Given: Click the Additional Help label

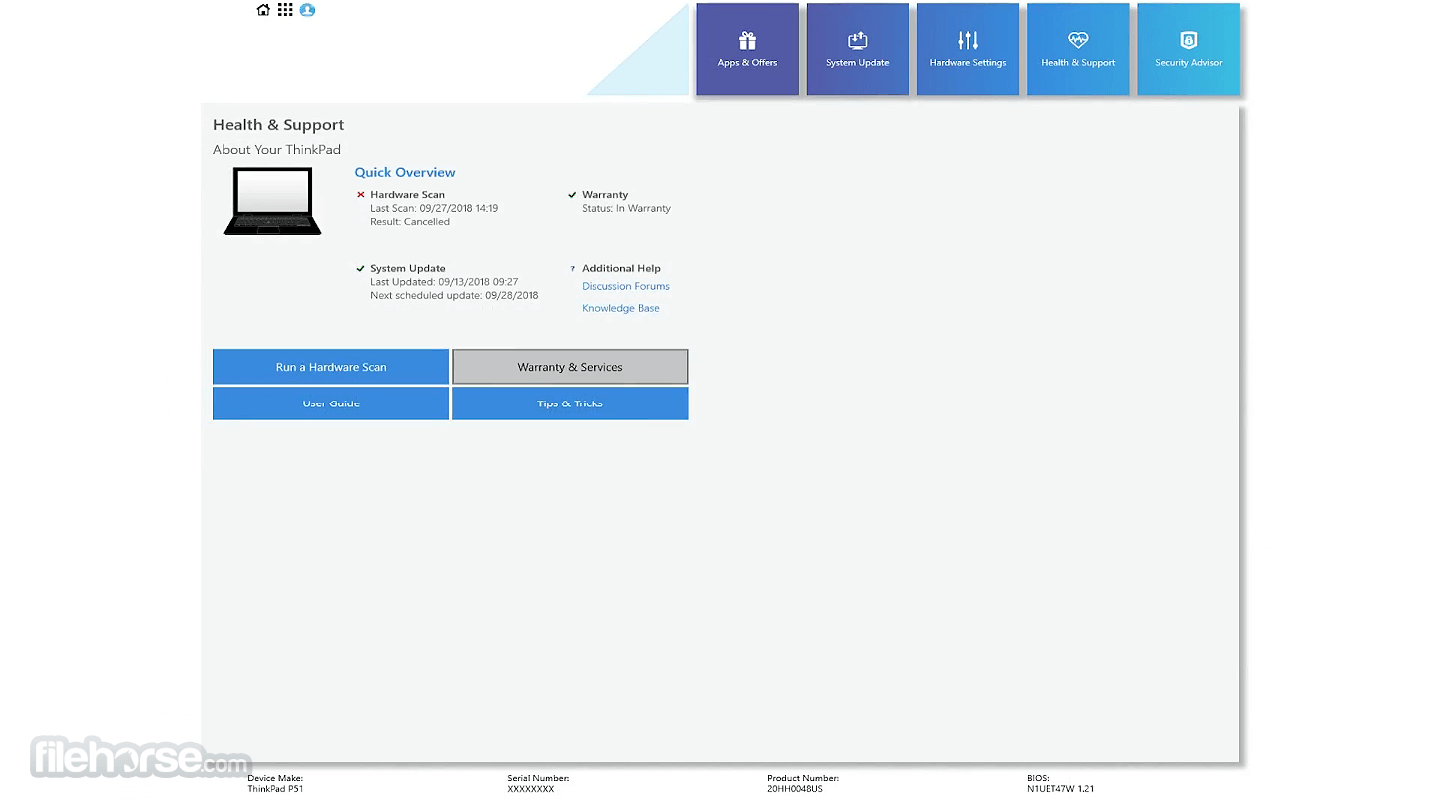Looking at the screenshot, I should pyautogui.click(x=621, y=269).
